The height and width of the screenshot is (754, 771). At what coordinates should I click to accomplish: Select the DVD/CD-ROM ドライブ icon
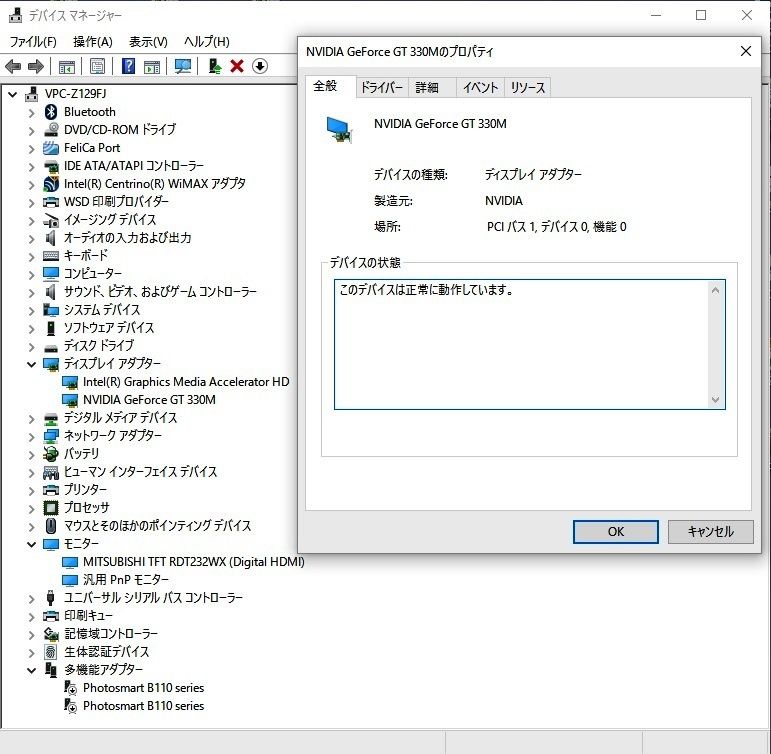(51, 129)
